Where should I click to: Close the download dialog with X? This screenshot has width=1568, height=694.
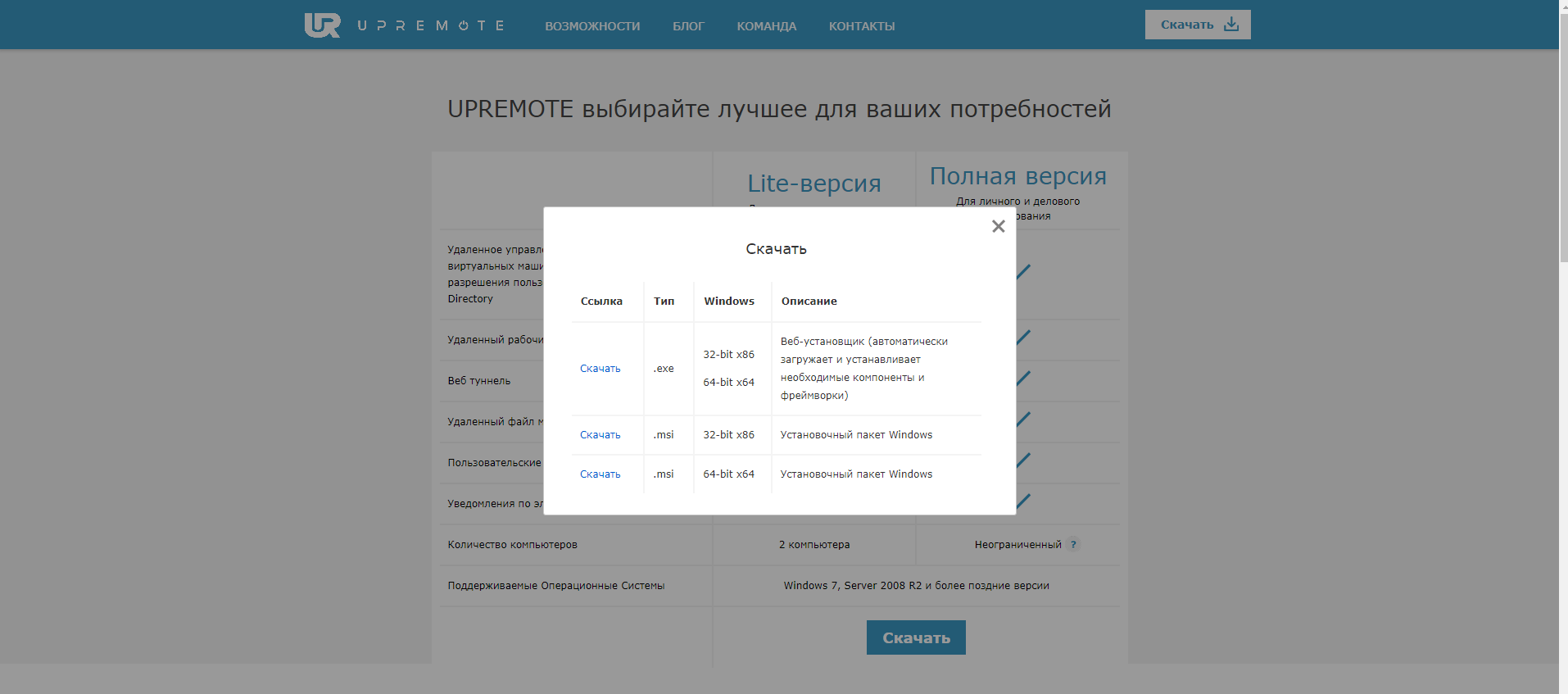[998, 226]
